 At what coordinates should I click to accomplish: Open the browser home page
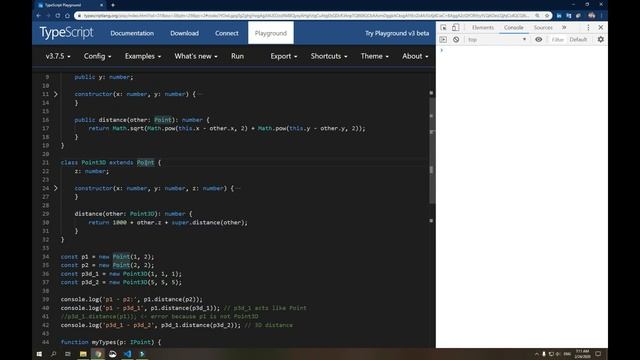(67, 16)
